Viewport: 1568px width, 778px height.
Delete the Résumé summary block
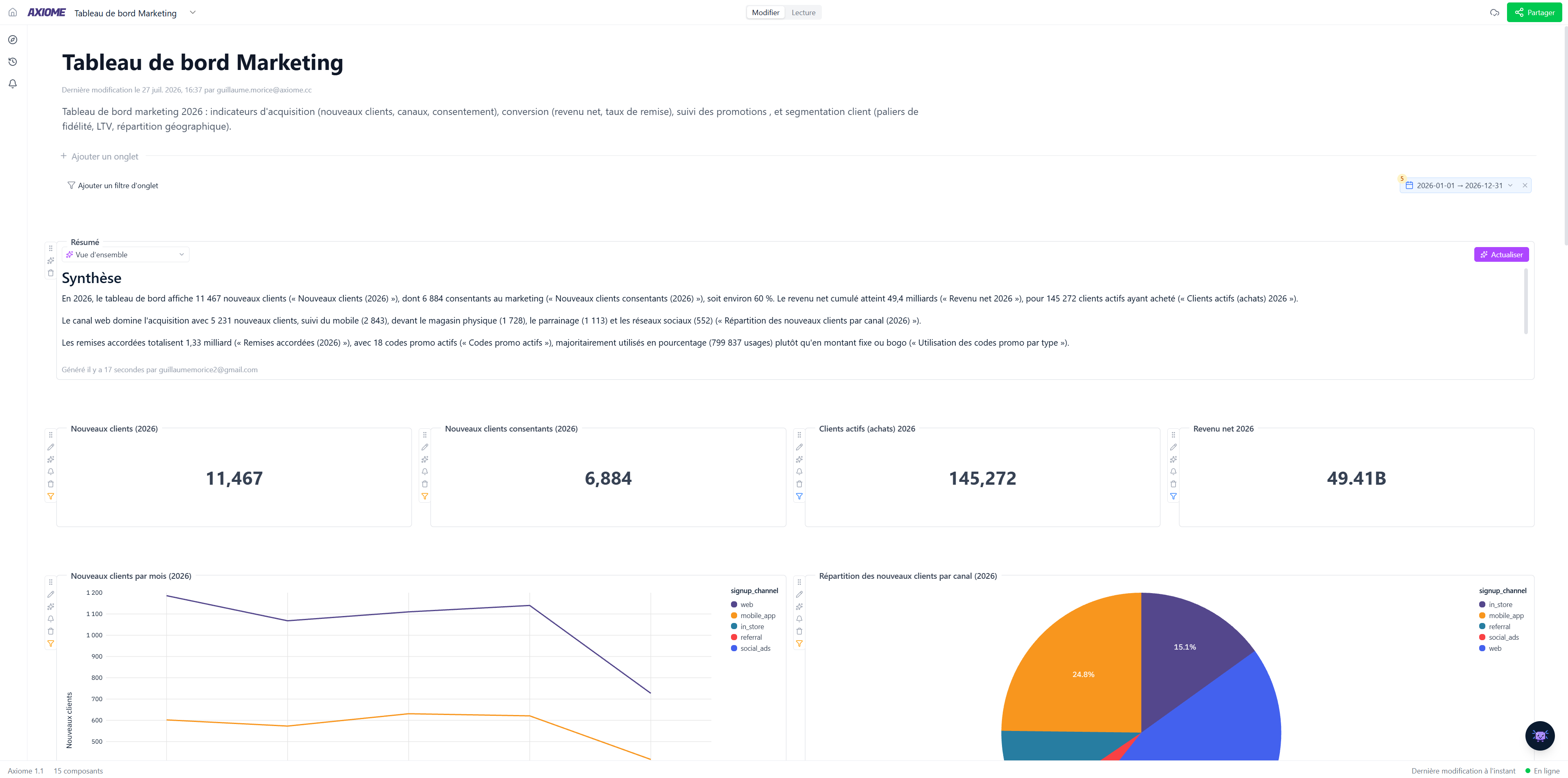pos(50,272)
